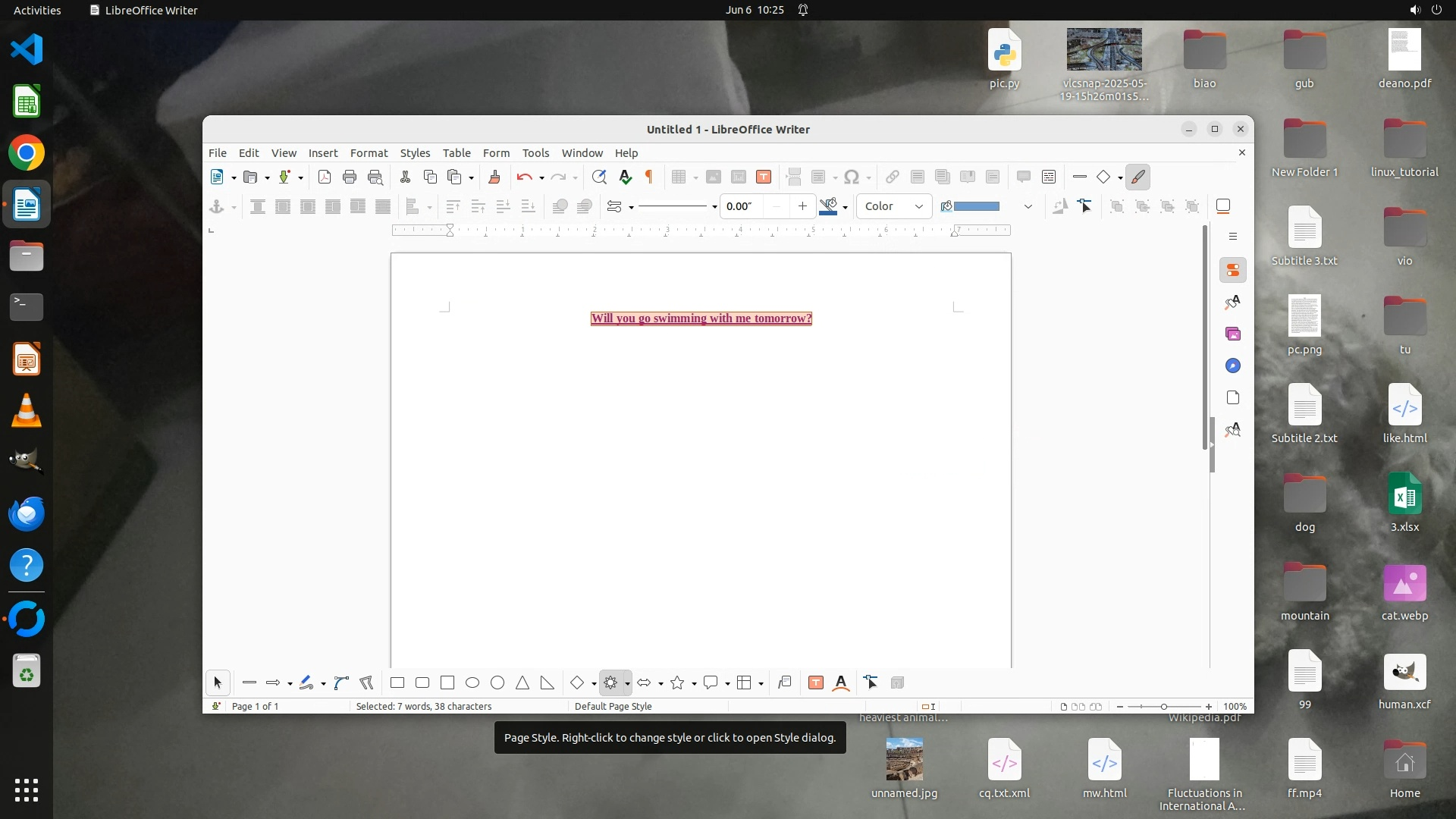Toggle Point Edit Mode in drawing toolbar
The height and width of the screenshot is (819, 1456).
tap(871, 682)
